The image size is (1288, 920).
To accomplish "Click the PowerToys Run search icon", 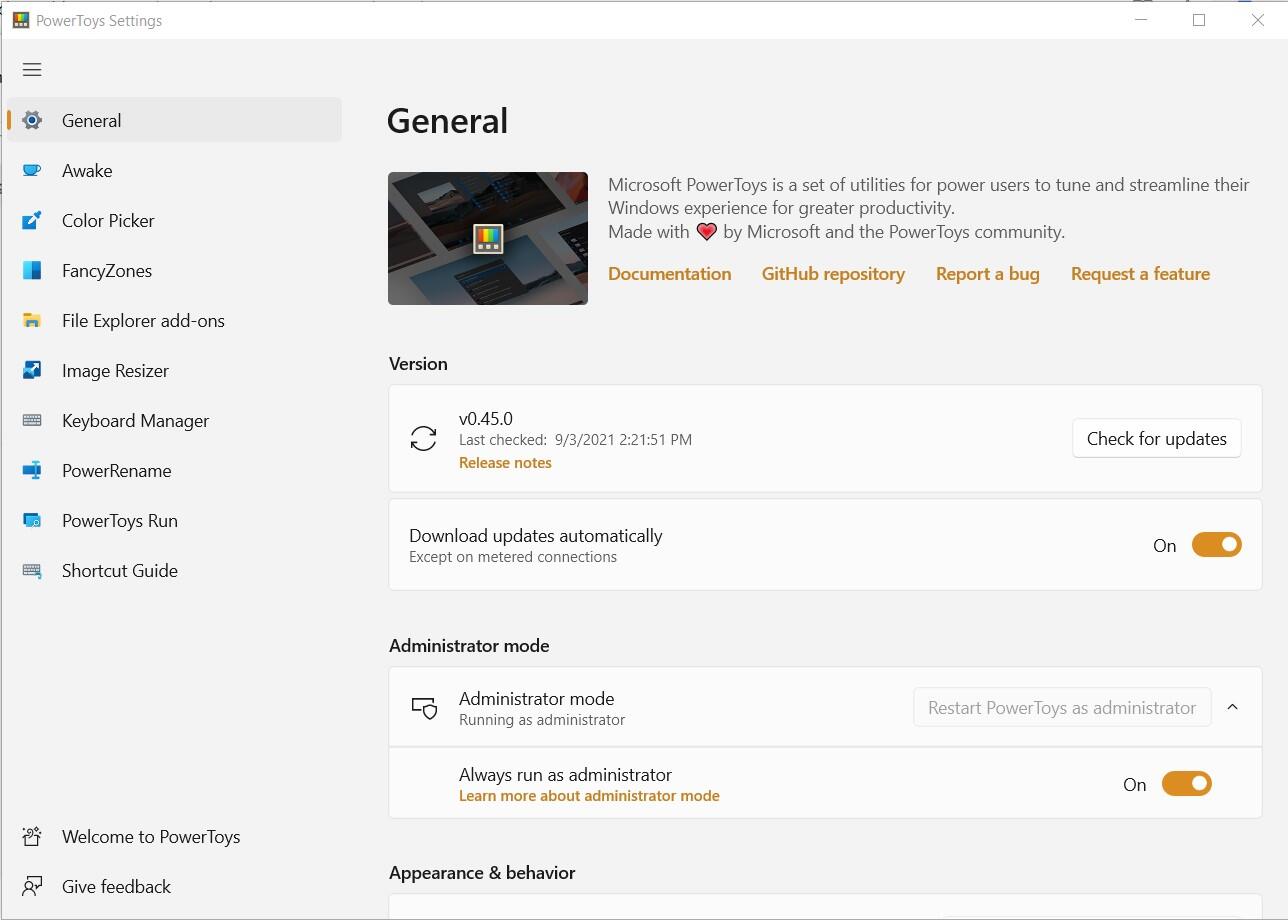I will (32, 520).
